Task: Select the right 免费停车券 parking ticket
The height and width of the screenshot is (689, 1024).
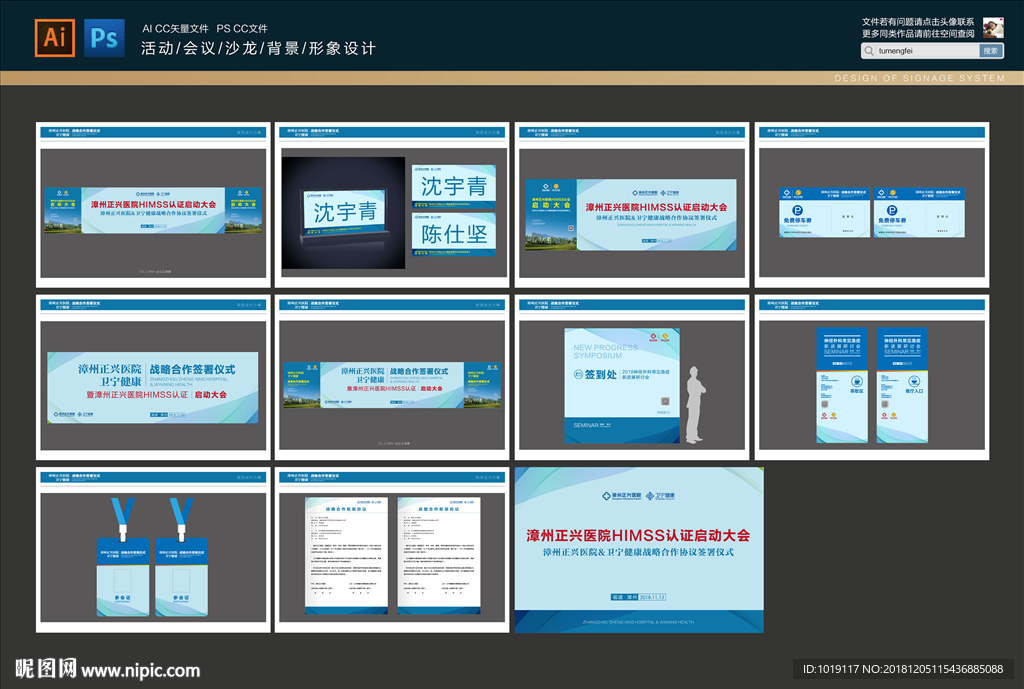Action: click(x=919, y=212)
